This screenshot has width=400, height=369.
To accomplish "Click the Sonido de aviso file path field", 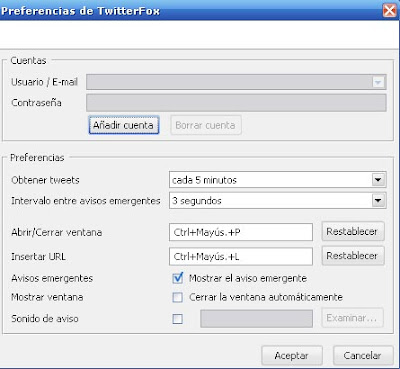I will [x=256, y=318].
